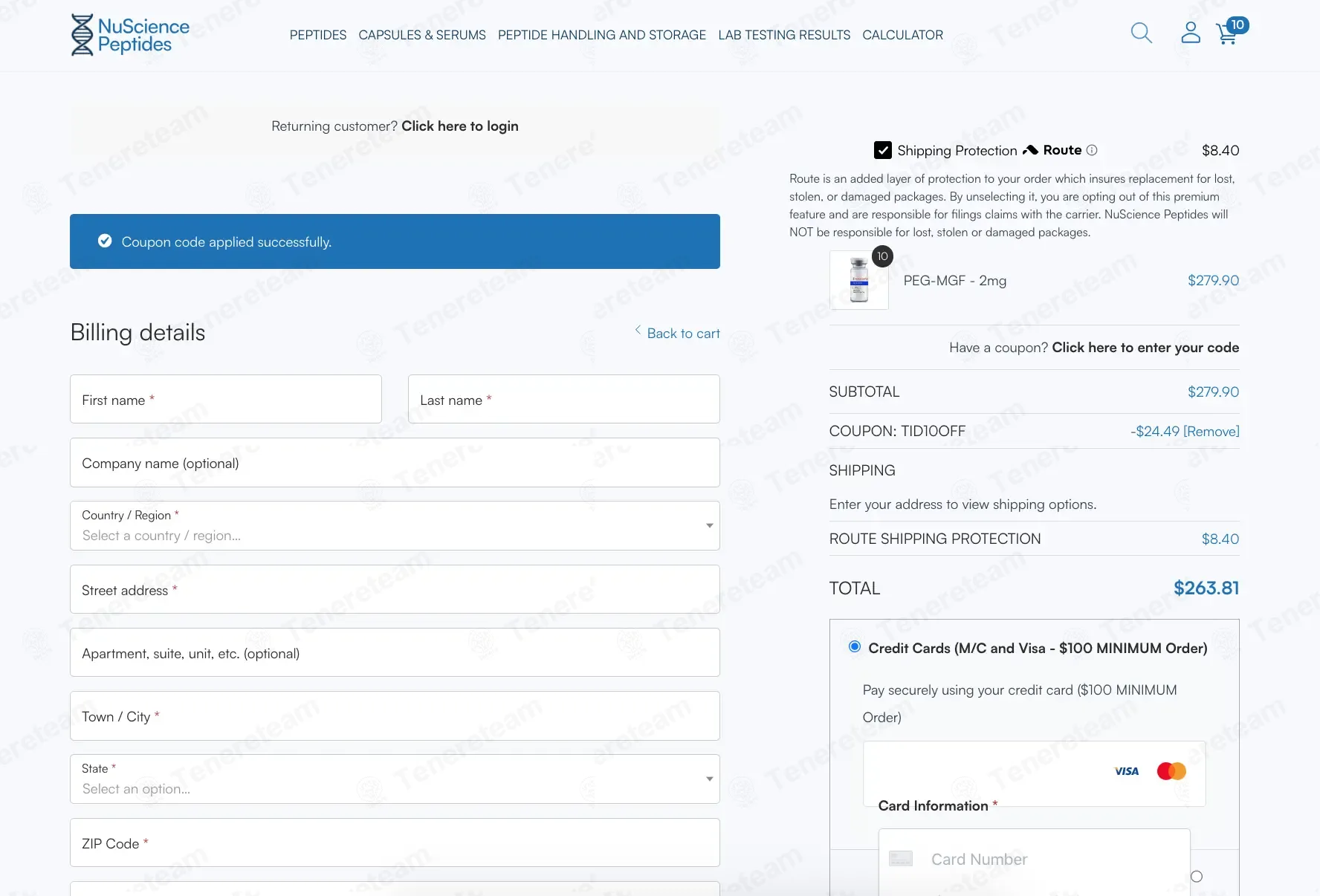Click the credit card icon in Card Number
Image resolution: width=1320 pixels, height=896 pixels.
point(901,859)
